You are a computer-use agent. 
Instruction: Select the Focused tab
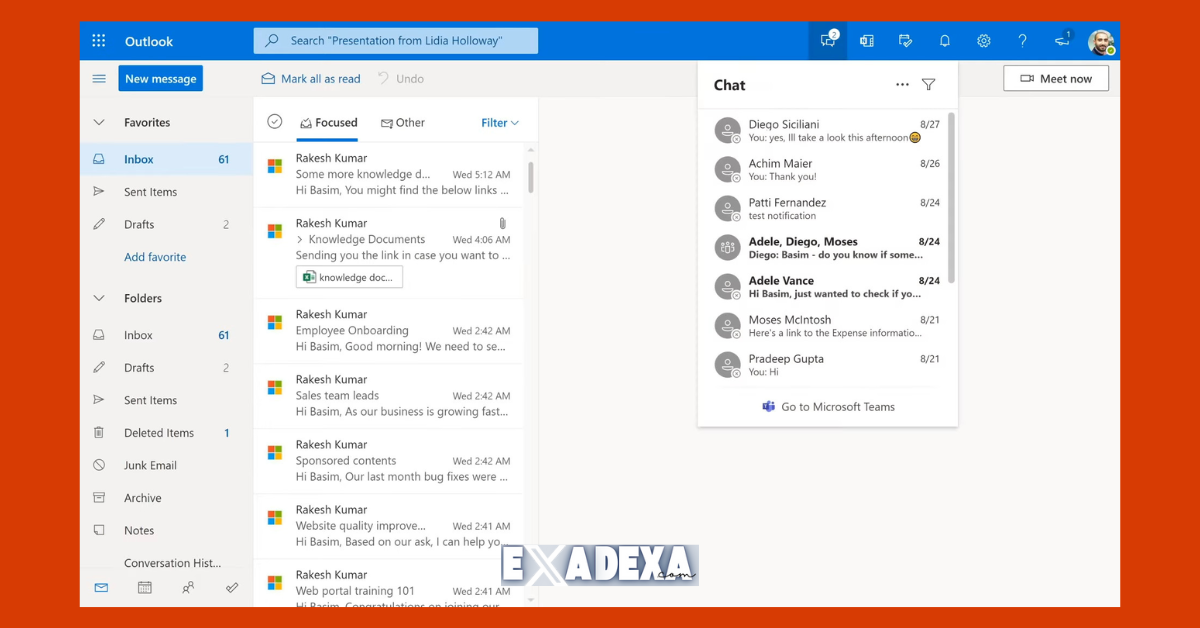328,122
